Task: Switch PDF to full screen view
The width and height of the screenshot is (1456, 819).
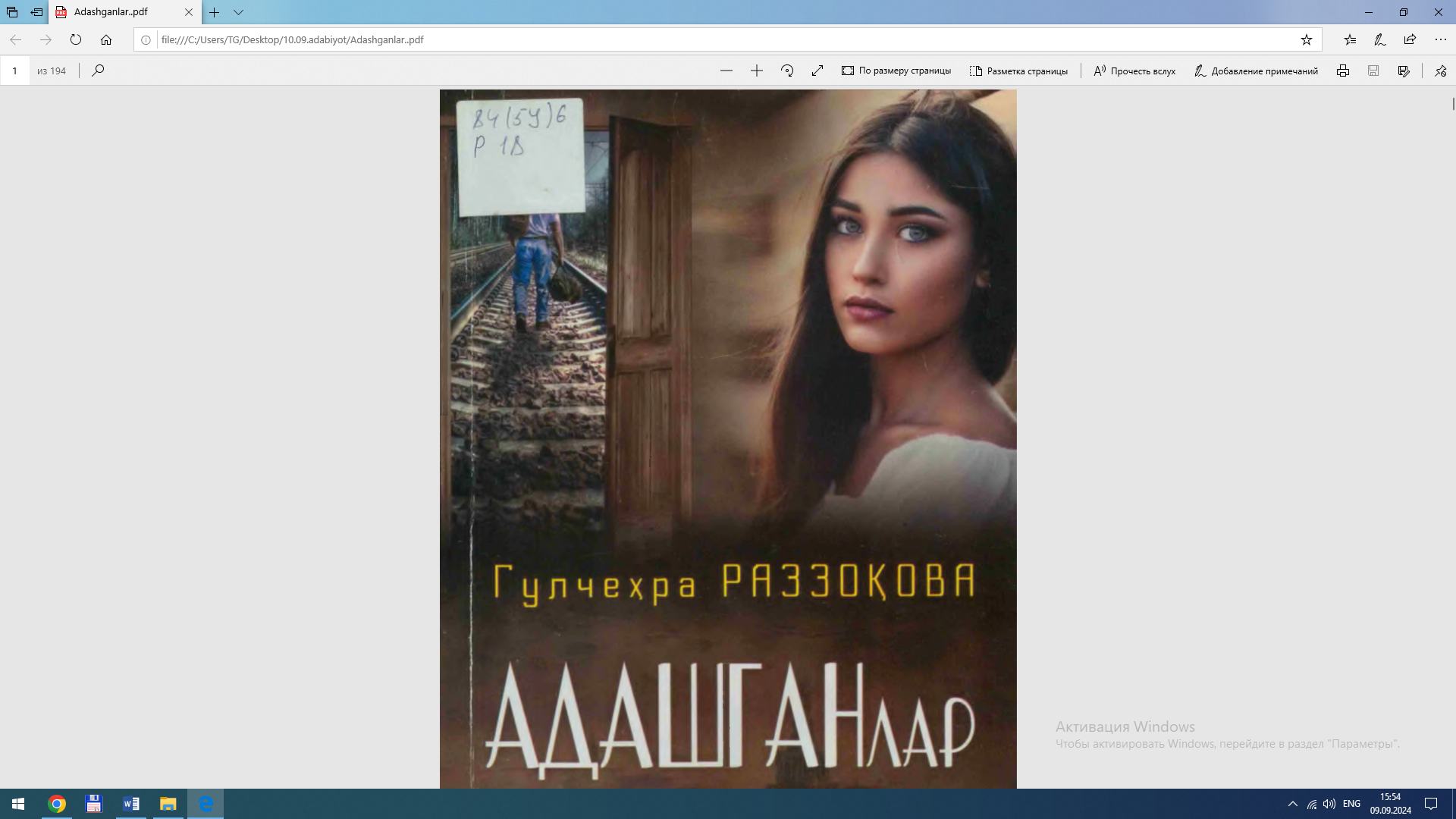Action: click(817, 71)
